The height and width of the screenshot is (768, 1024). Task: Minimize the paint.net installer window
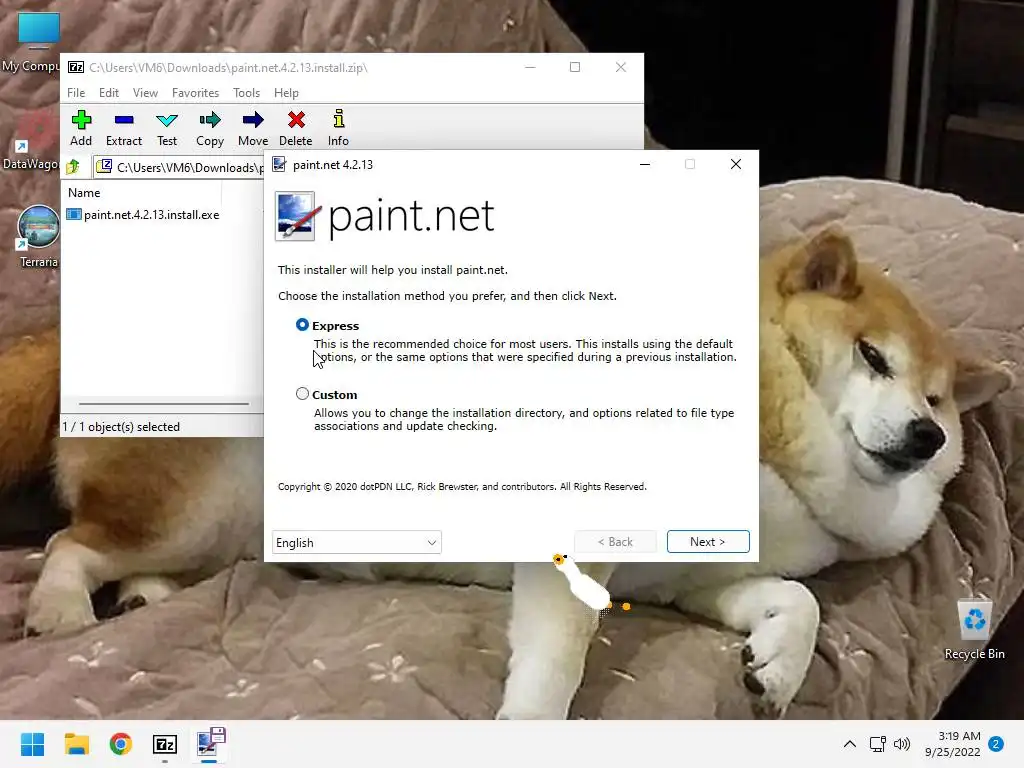[645, 165]
